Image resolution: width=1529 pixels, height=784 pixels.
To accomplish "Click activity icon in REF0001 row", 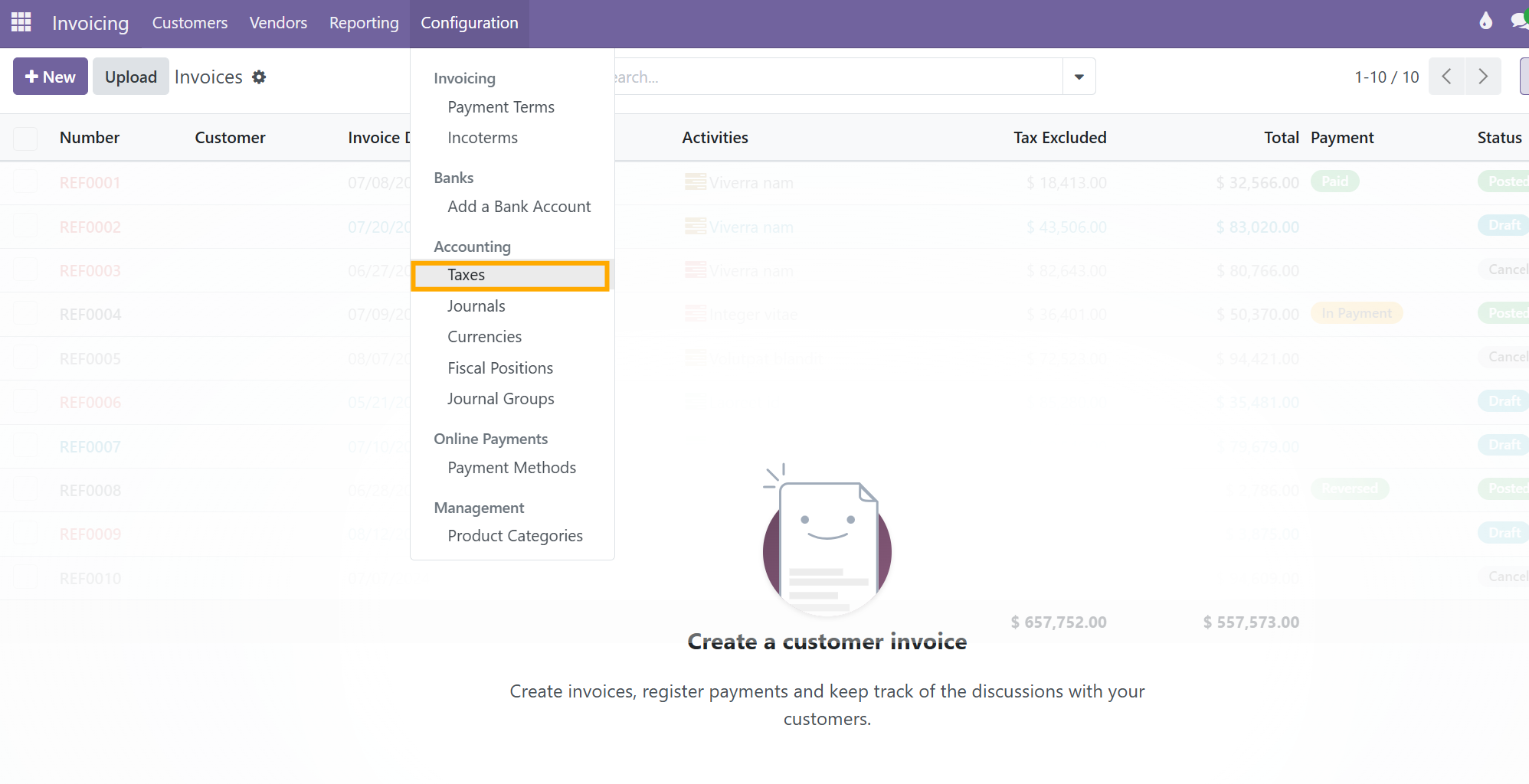I will (696, 182).
